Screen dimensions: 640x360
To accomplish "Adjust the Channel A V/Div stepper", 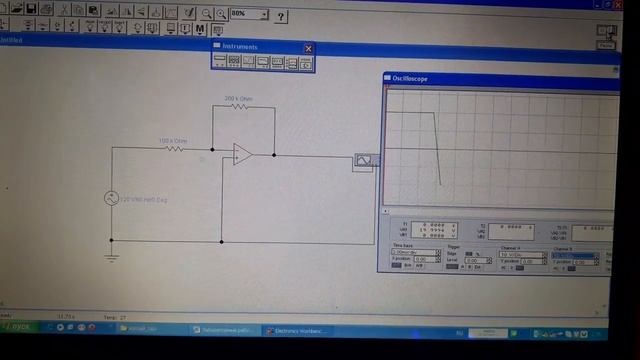I will pyautogui.click(x=544, y=255).
